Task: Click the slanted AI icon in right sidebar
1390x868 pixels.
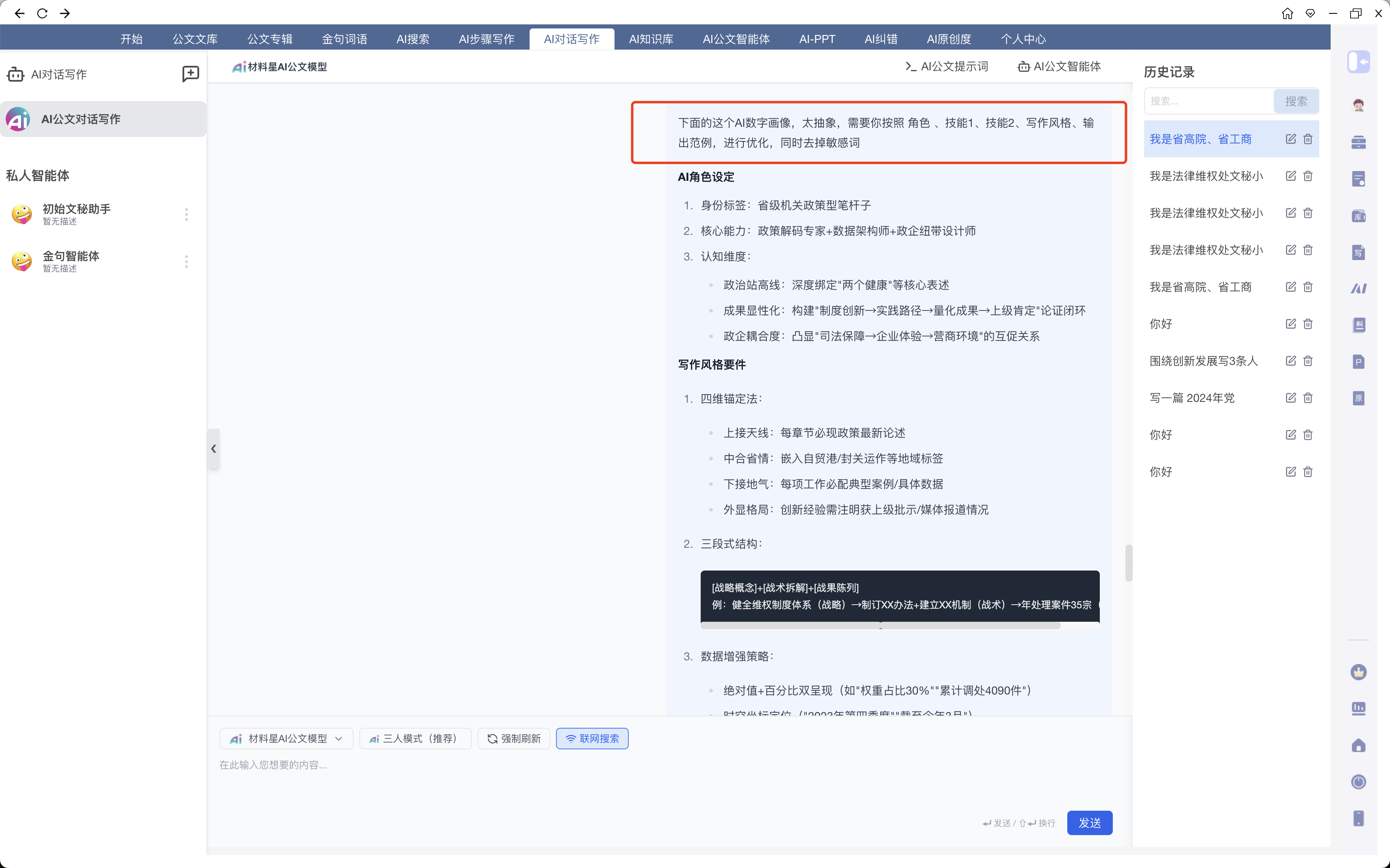Action: (x=1358, y=288)
